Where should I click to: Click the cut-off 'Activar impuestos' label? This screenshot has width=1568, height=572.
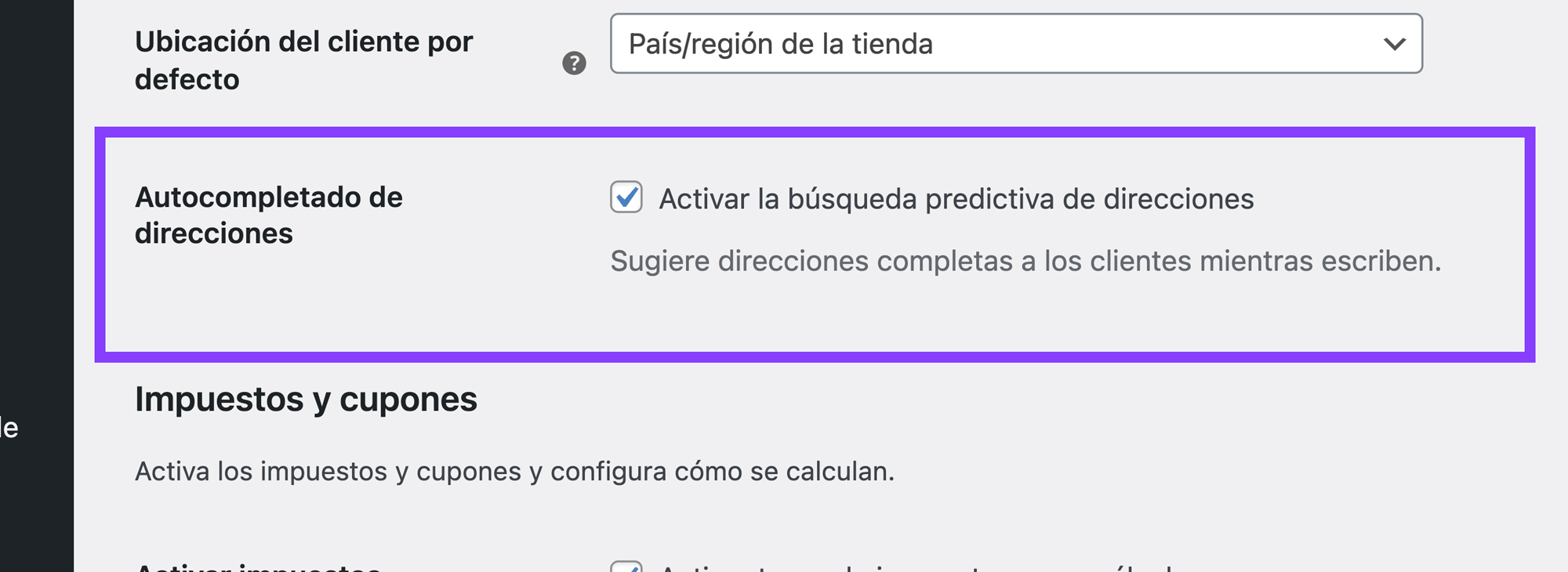pyautogui.click(x=259, y=567)
